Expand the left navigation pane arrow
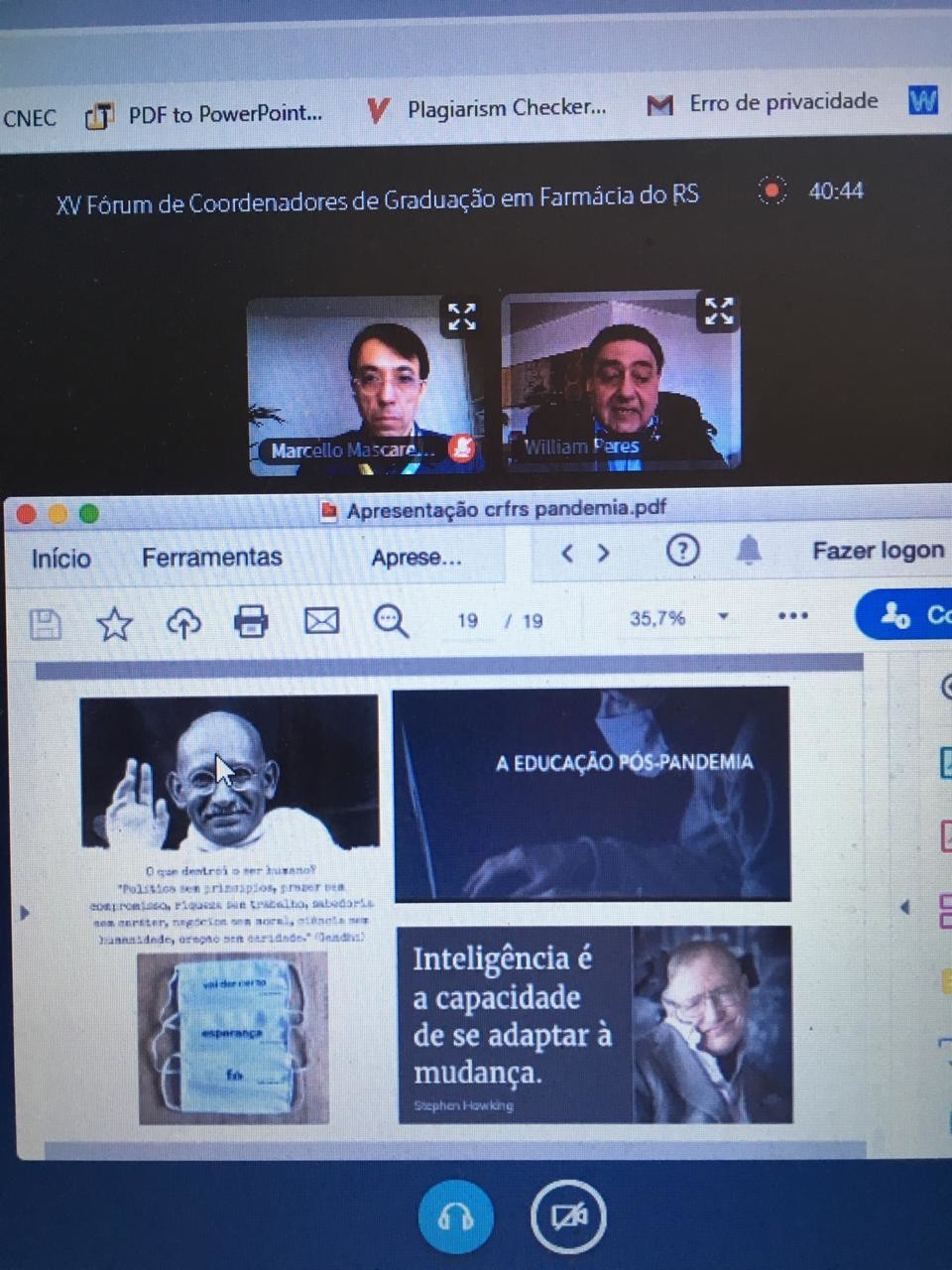 (x=25, y=912)
